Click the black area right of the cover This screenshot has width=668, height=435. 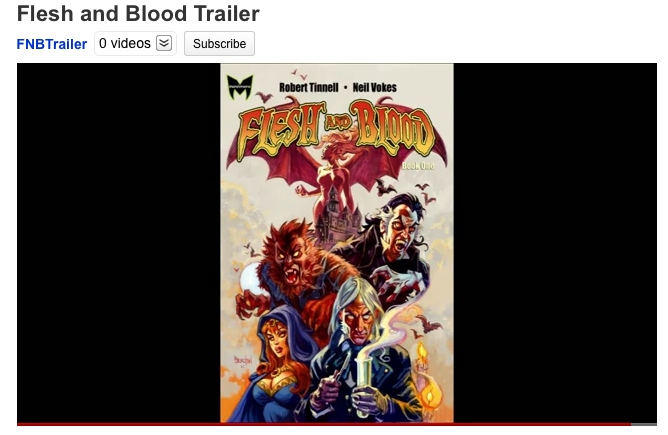[555, 243]
